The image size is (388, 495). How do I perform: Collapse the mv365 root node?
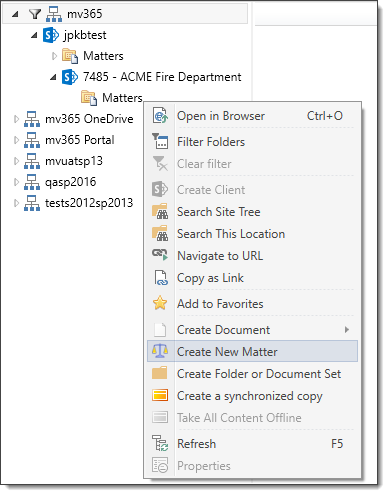pyautogui.click(x=15, y=14)
